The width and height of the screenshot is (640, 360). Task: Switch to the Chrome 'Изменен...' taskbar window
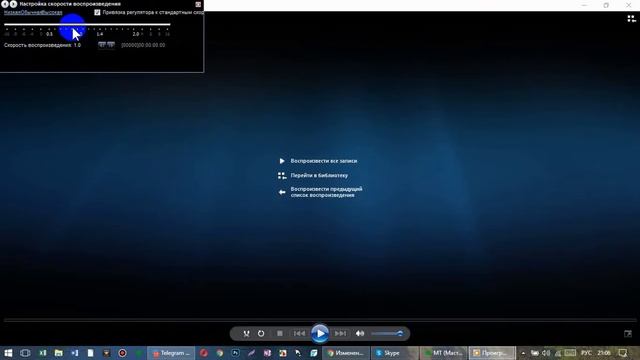tap(346, 353)
